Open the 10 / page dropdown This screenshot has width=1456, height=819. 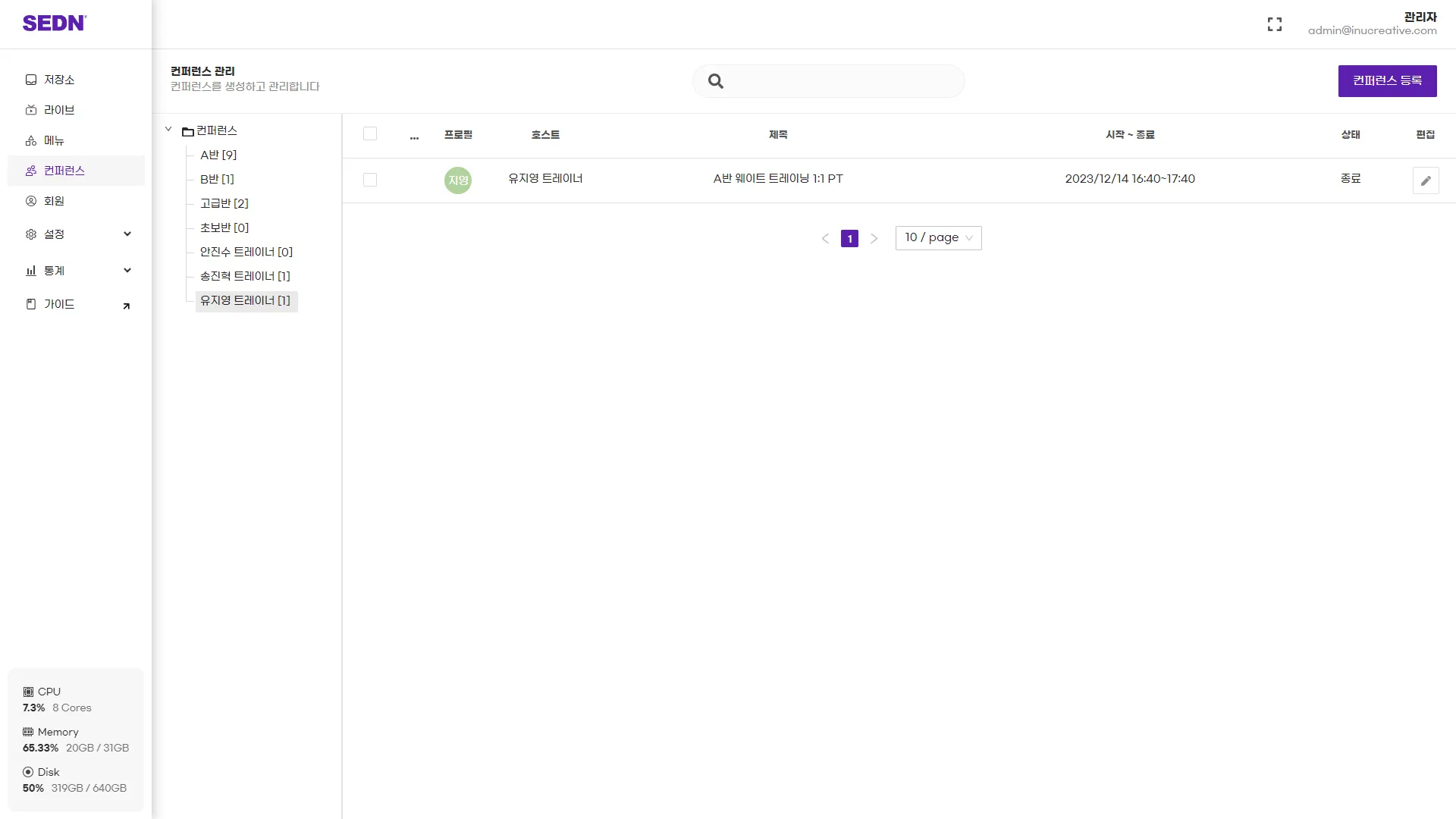click(x=938, y=238)
